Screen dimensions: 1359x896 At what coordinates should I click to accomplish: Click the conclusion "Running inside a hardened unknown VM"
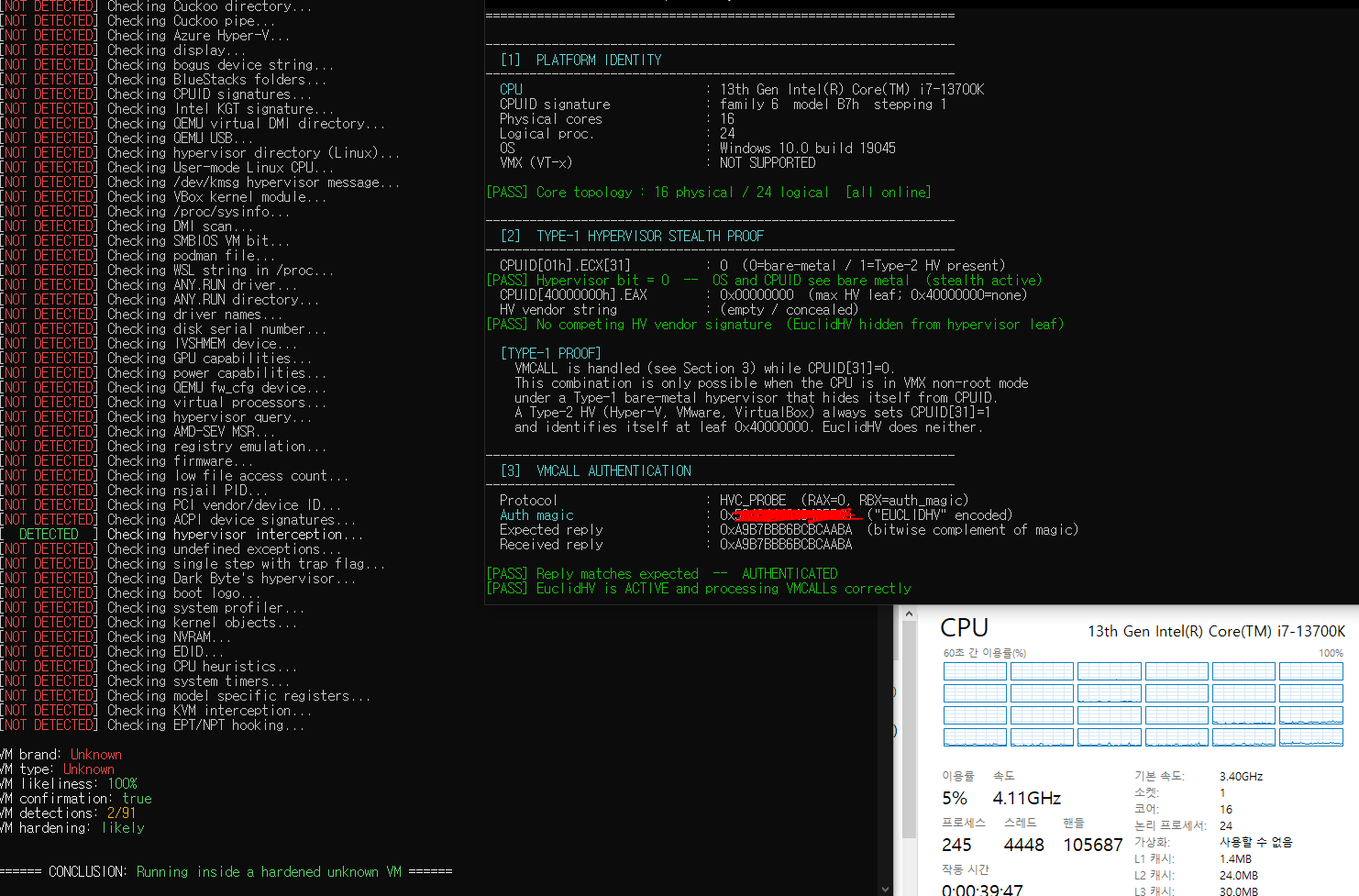tap(269, 872)
